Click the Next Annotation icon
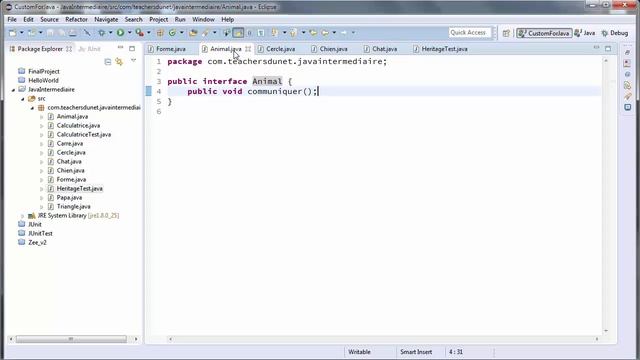The width and height of the screenshot is (640, 360). pos(276,33)
